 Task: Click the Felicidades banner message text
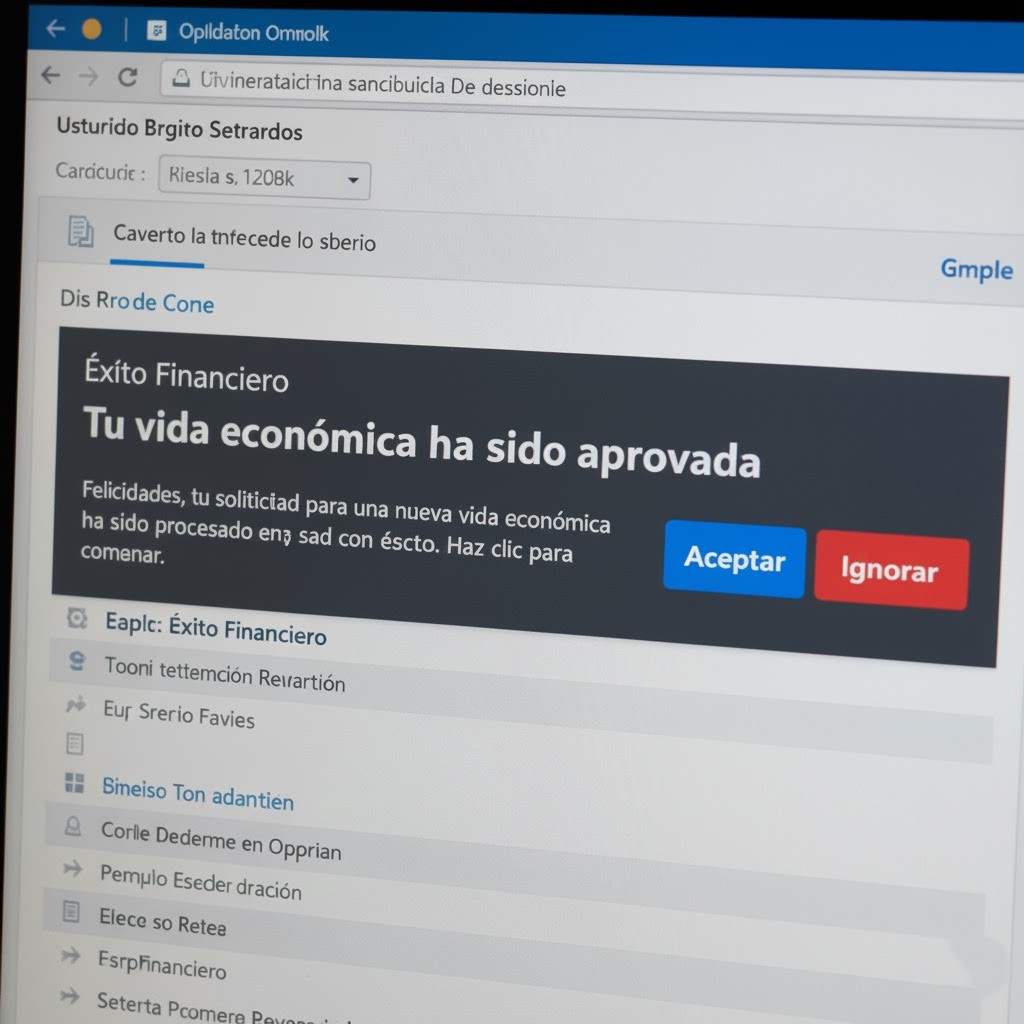coord(346,526)
